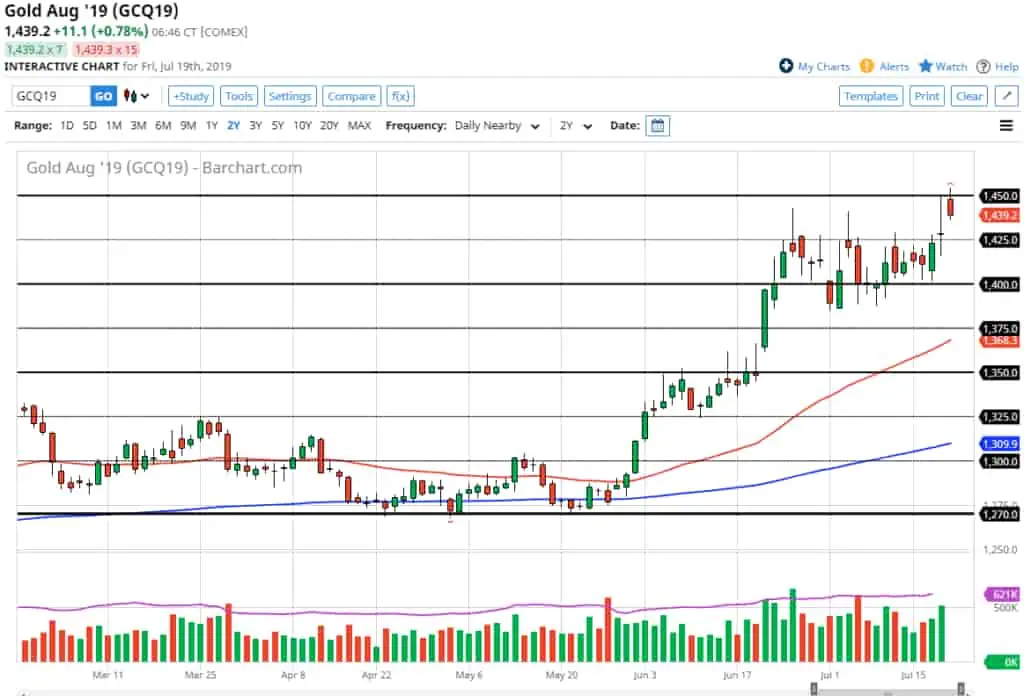Click the GO button

[103, 95]
